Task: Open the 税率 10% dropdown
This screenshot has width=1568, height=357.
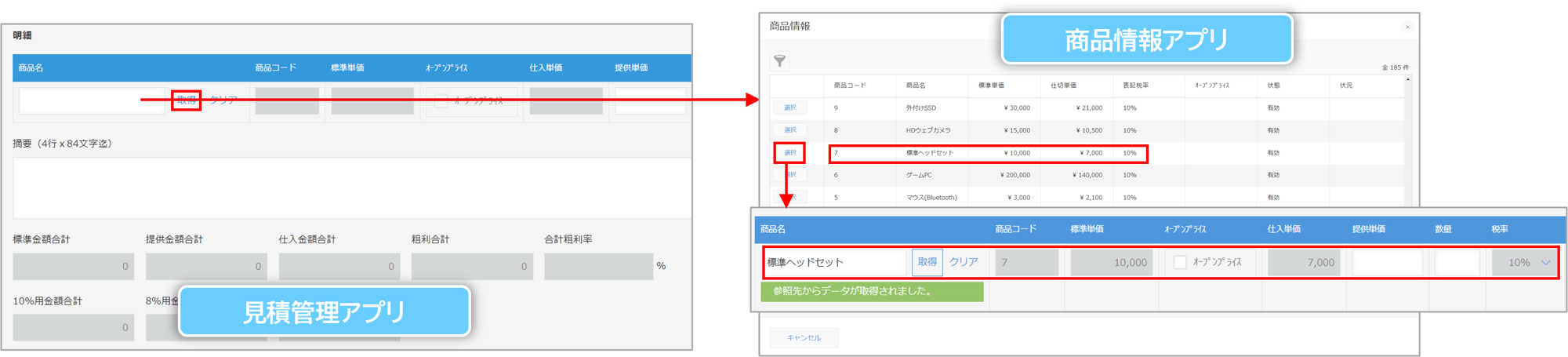Action: click(x=1524, y=263)
